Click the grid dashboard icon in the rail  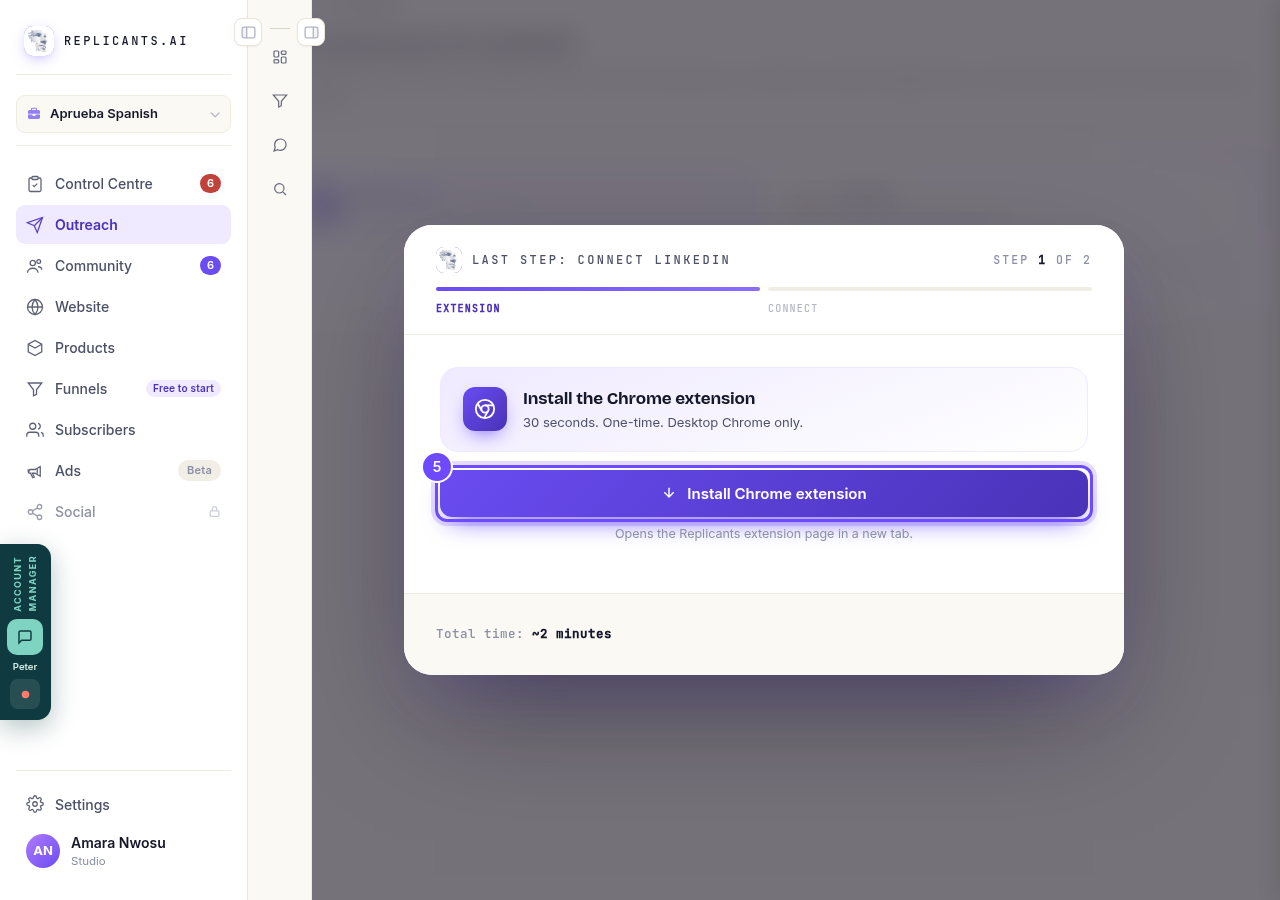(280, 57)
